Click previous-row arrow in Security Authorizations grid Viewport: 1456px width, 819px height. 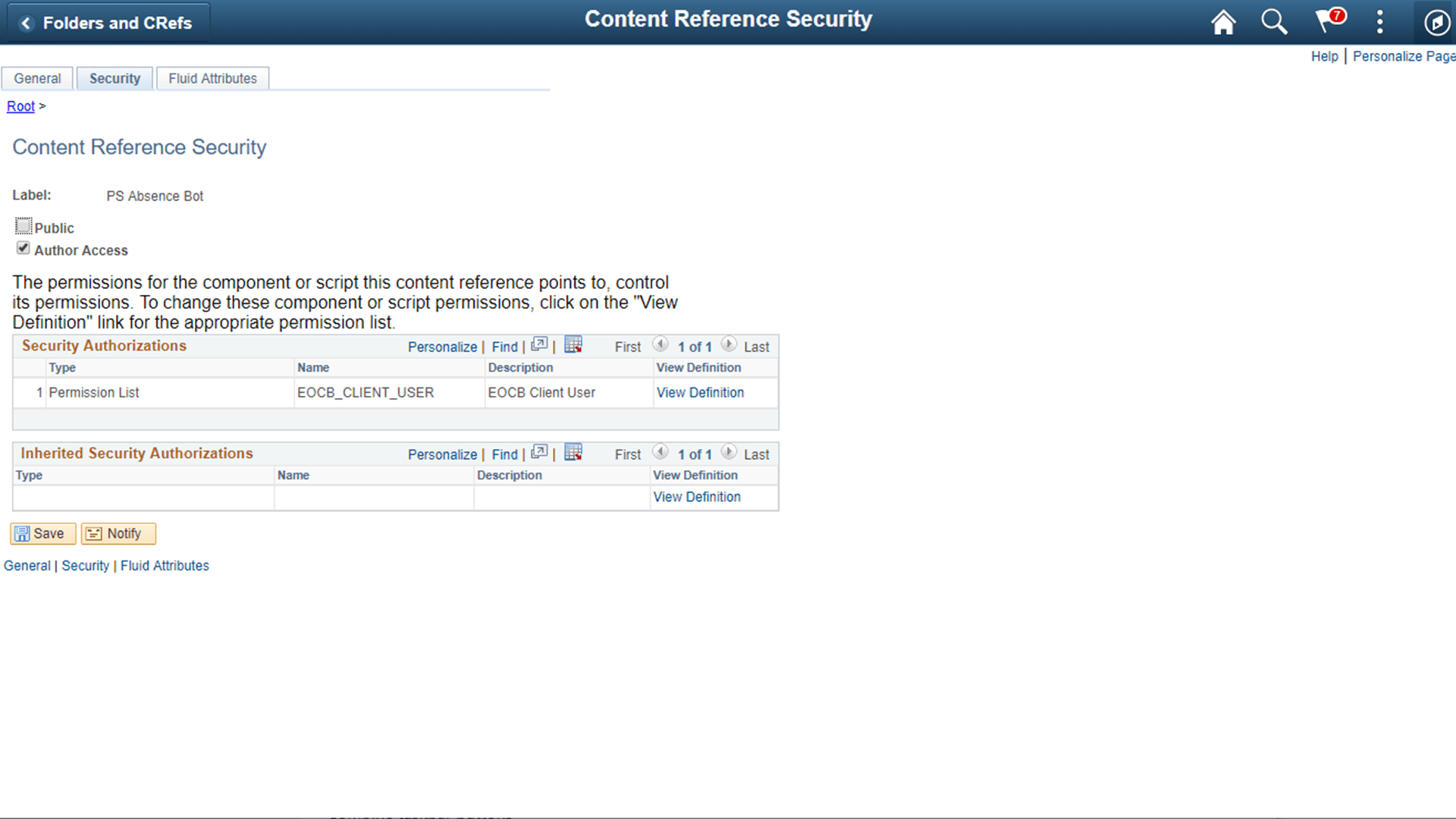[x=661, y=344]
